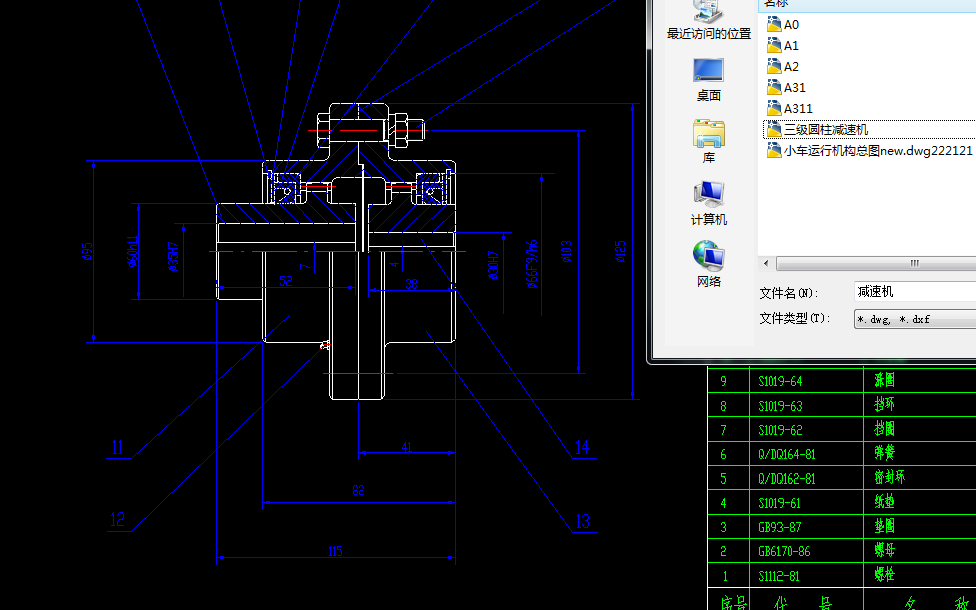
Task: Open the 文件类型 file type dropdown
Action: tap(914, 319)
